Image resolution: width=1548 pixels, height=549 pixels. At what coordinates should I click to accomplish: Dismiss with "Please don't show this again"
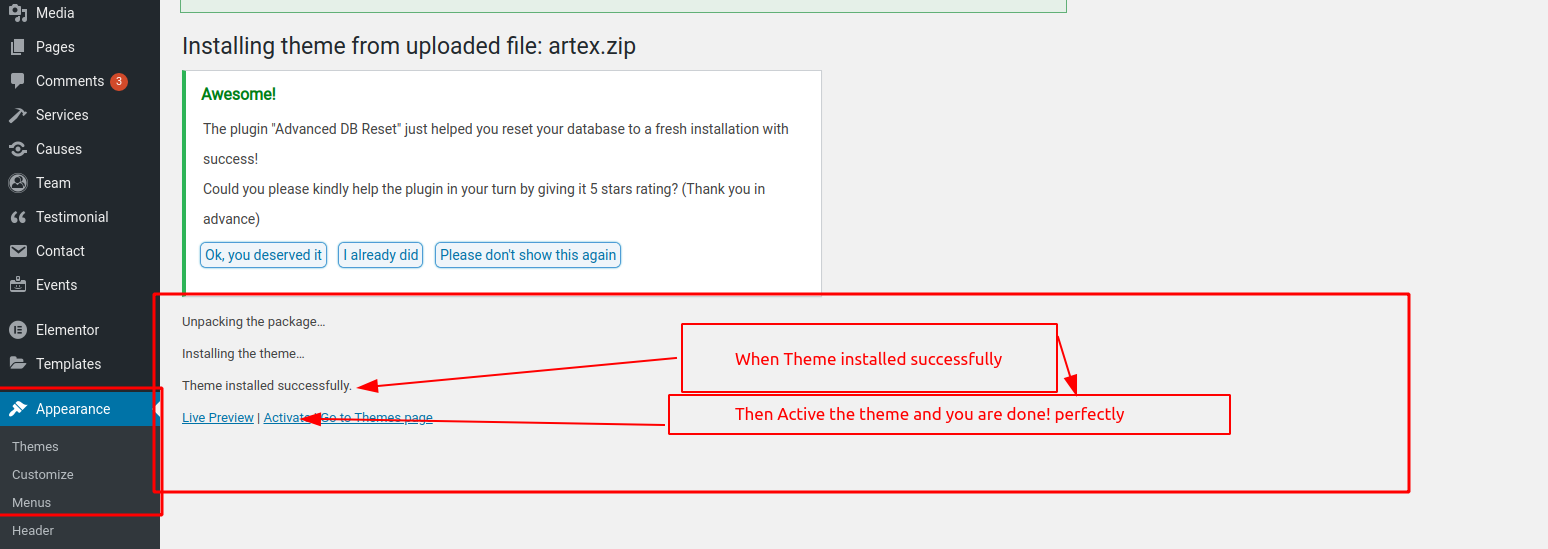(x=528, y=255)
